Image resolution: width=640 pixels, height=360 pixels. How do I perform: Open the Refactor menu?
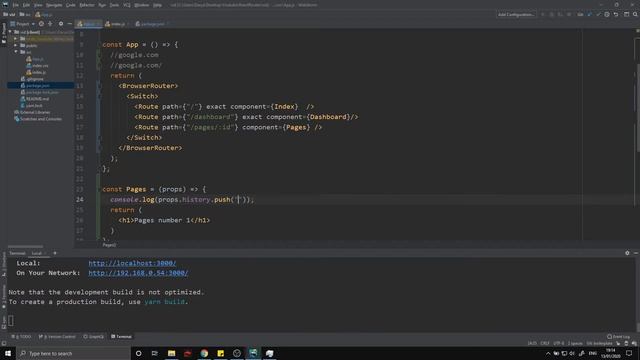(87, 5)
